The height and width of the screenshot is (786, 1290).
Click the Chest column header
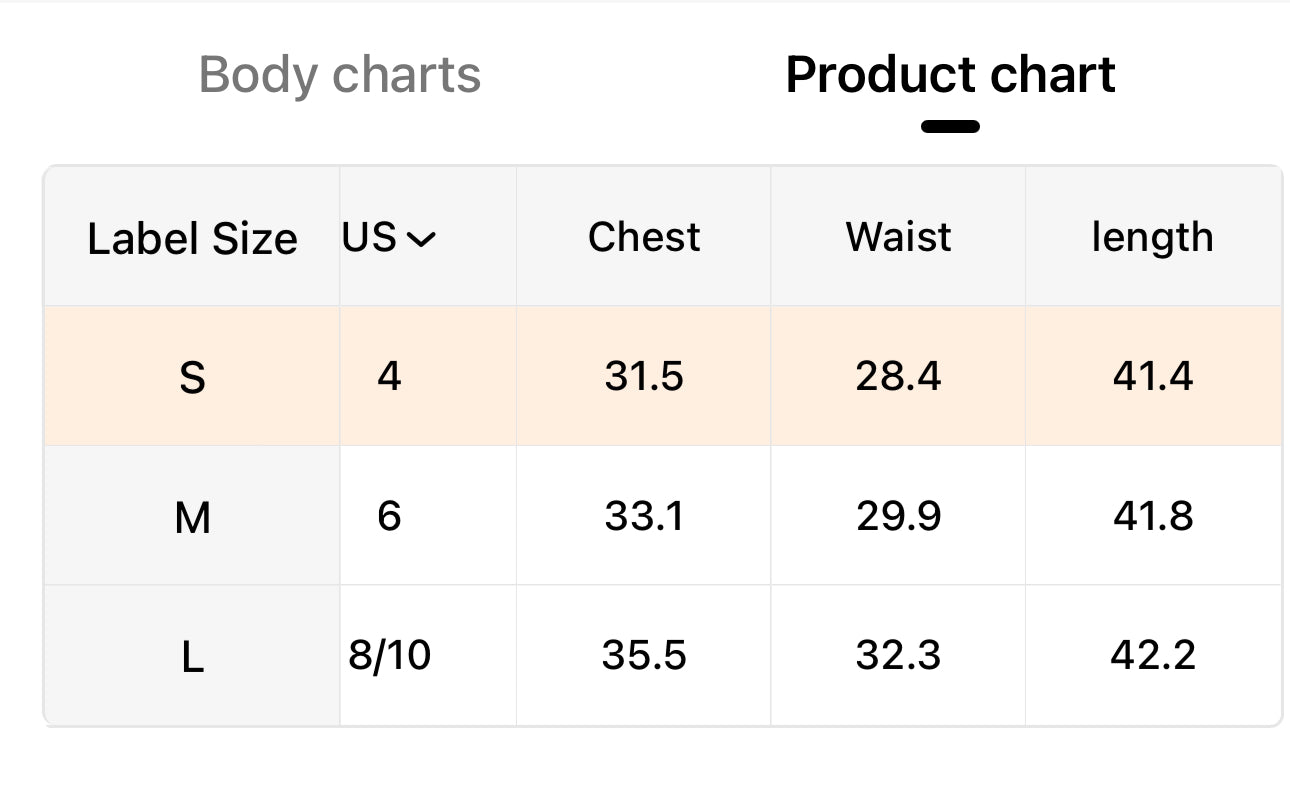(644, 237)
